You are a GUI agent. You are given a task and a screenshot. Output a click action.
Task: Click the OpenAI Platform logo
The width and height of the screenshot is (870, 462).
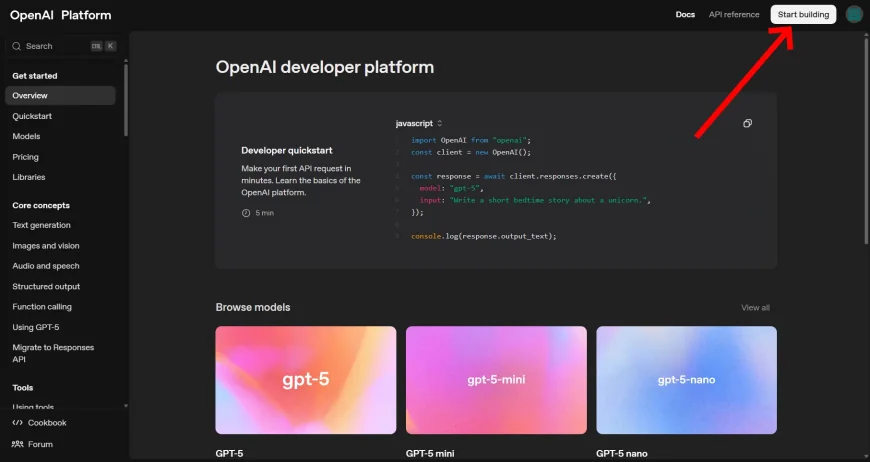62,15
